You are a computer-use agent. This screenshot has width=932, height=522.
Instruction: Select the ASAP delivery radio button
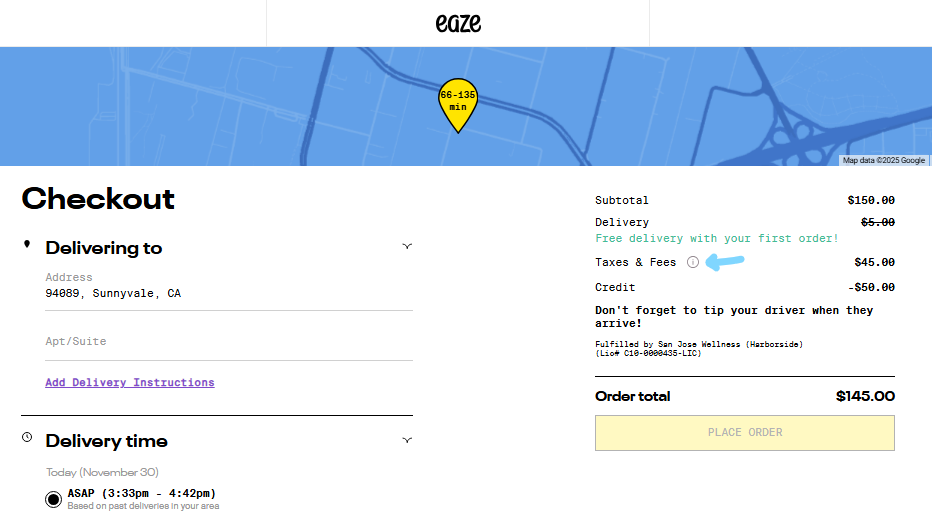[53, 499]
